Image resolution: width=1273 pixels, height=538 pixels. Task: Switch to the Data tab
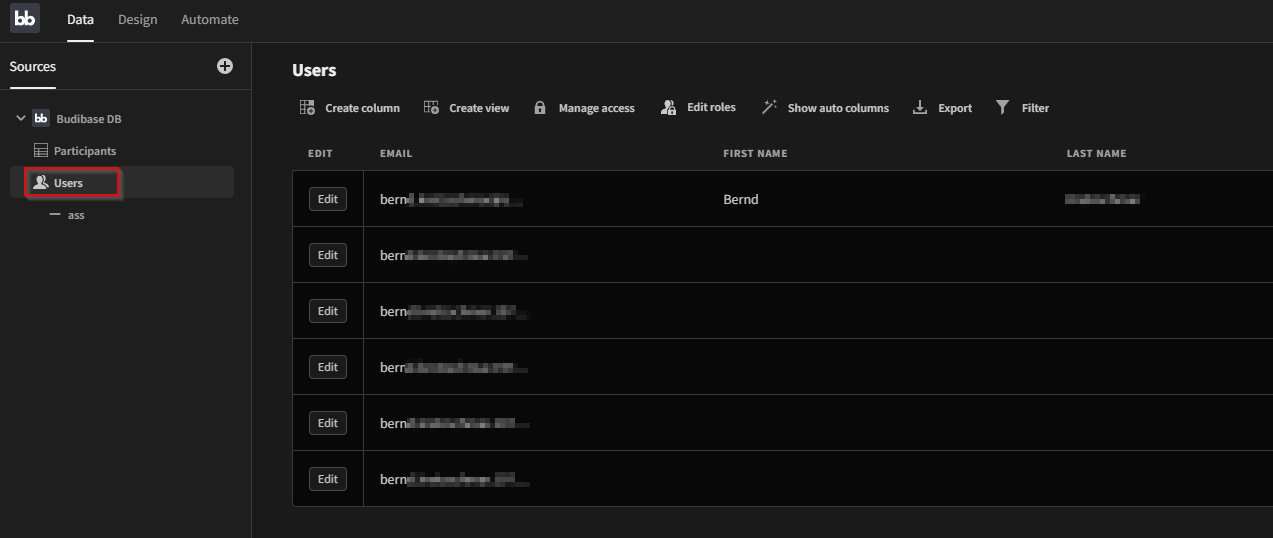(80, 19)
